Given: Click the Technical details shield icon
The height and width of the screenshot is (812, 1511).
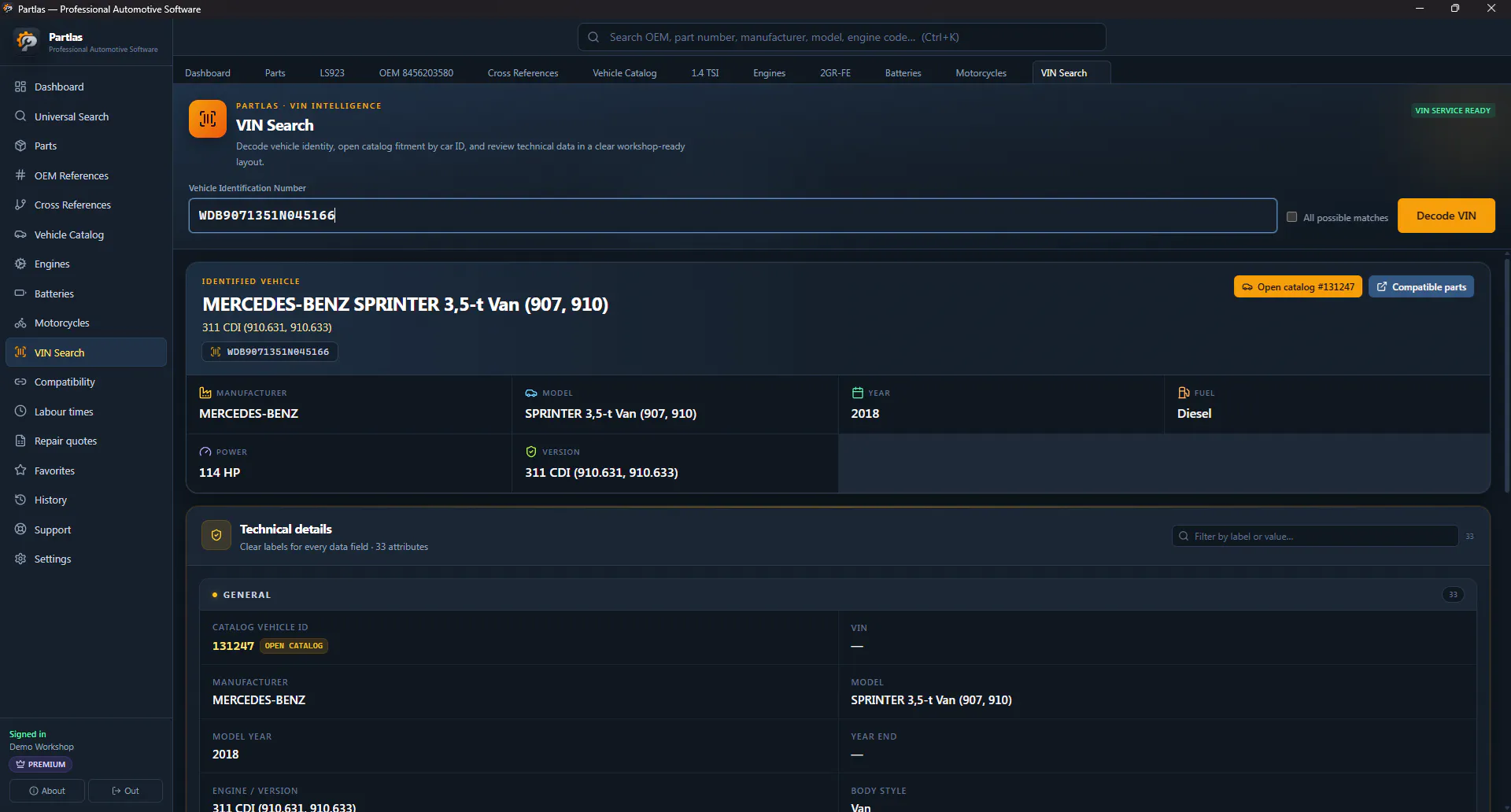Looking at the screenshot, I should coord(216,535).
